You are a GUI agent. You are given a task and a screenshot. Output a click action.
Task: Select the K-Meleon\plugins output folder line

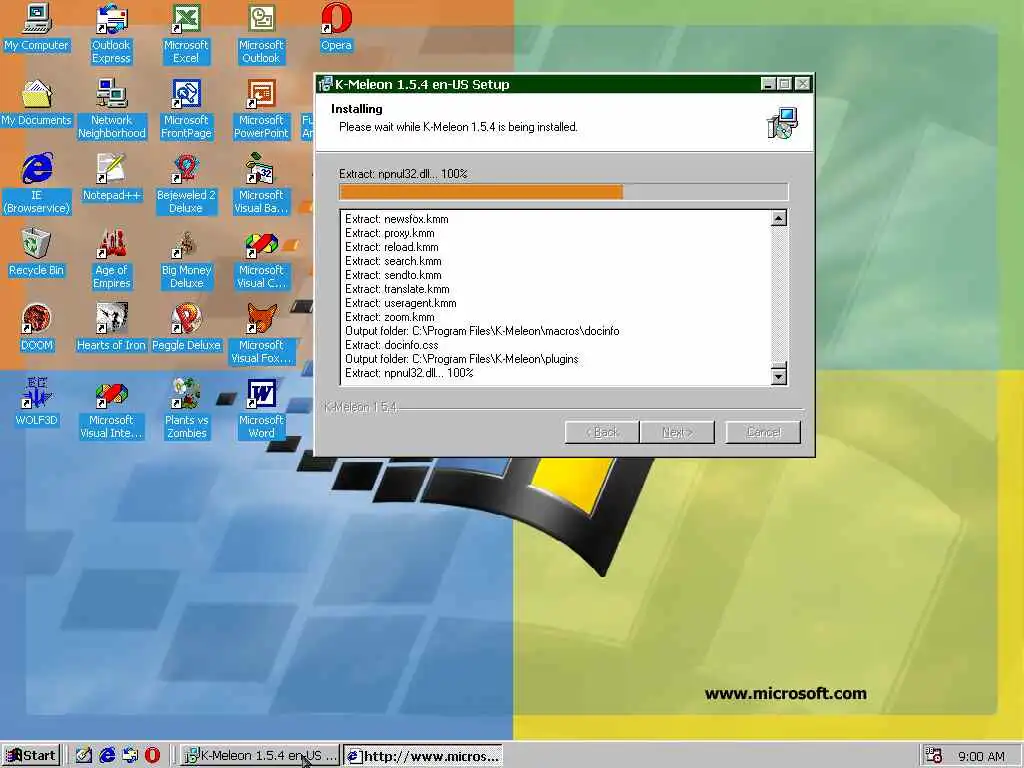coord(462,359)
